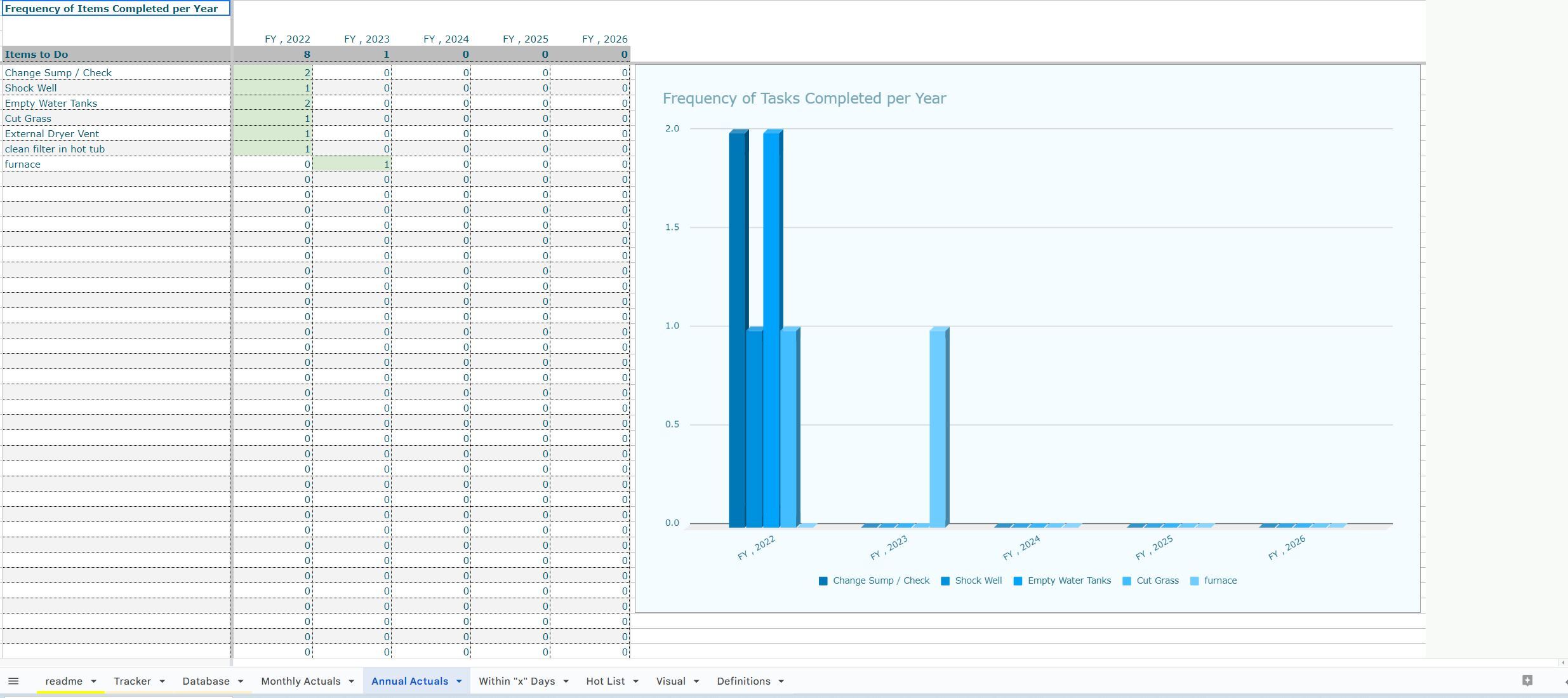Click the explore icon at bottom right
The image size is (1568, 698).
click(x=1527, y=681)
